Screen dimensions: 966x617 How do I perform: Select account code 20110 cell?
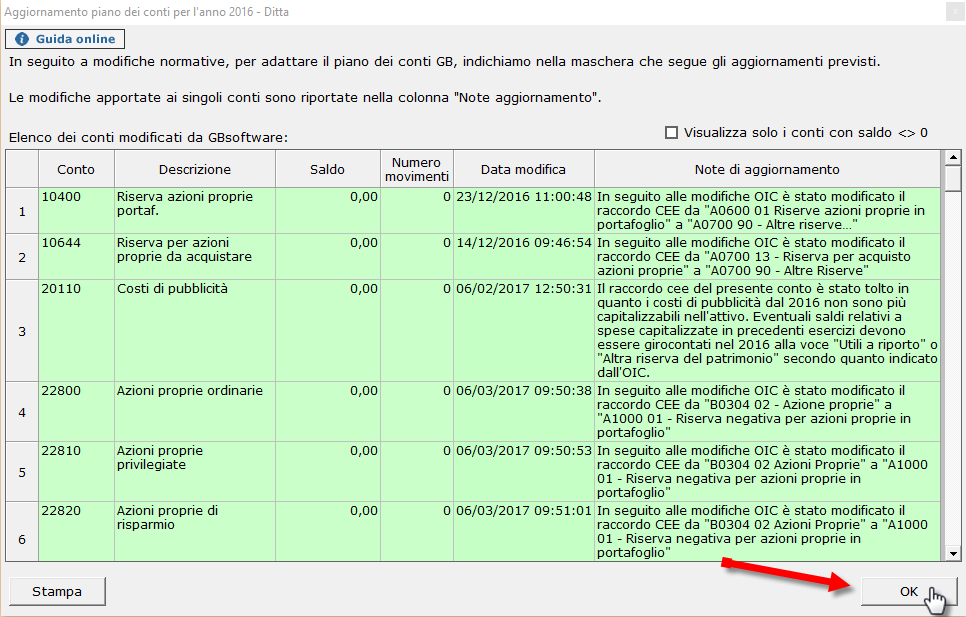(76, 331)
